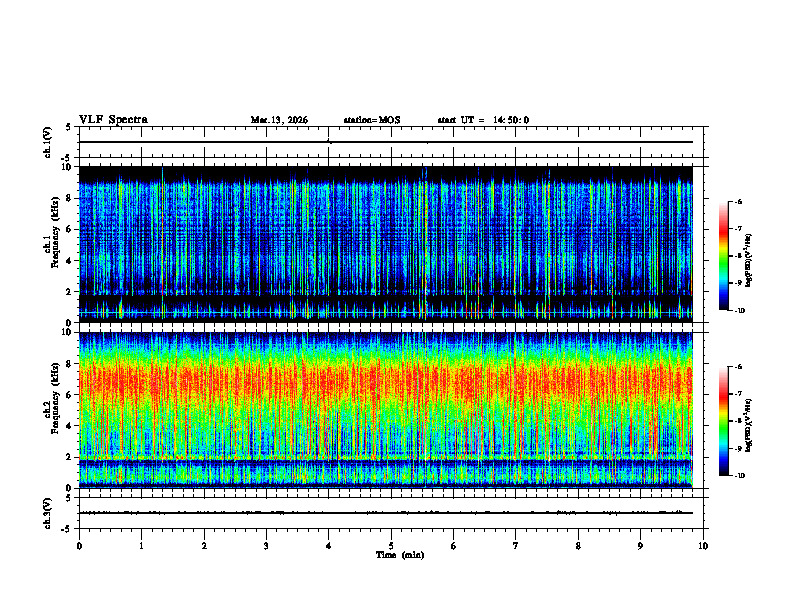Click the "ch.1(V)" waveform axis label

(48, 142)
